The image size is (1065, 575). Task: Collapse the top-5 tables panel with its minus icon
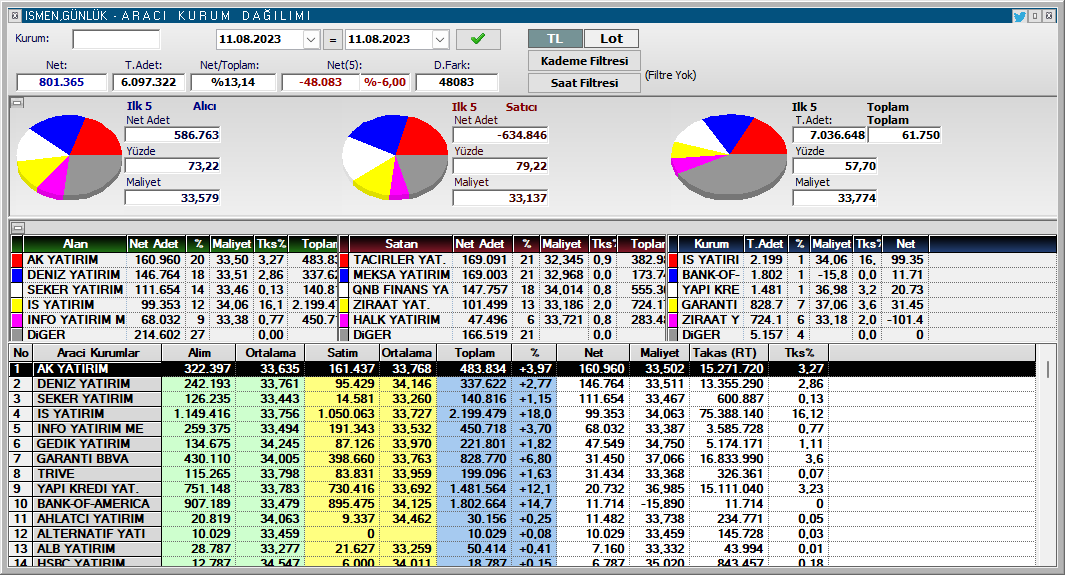pyautogui.click(x=18, y=228)
